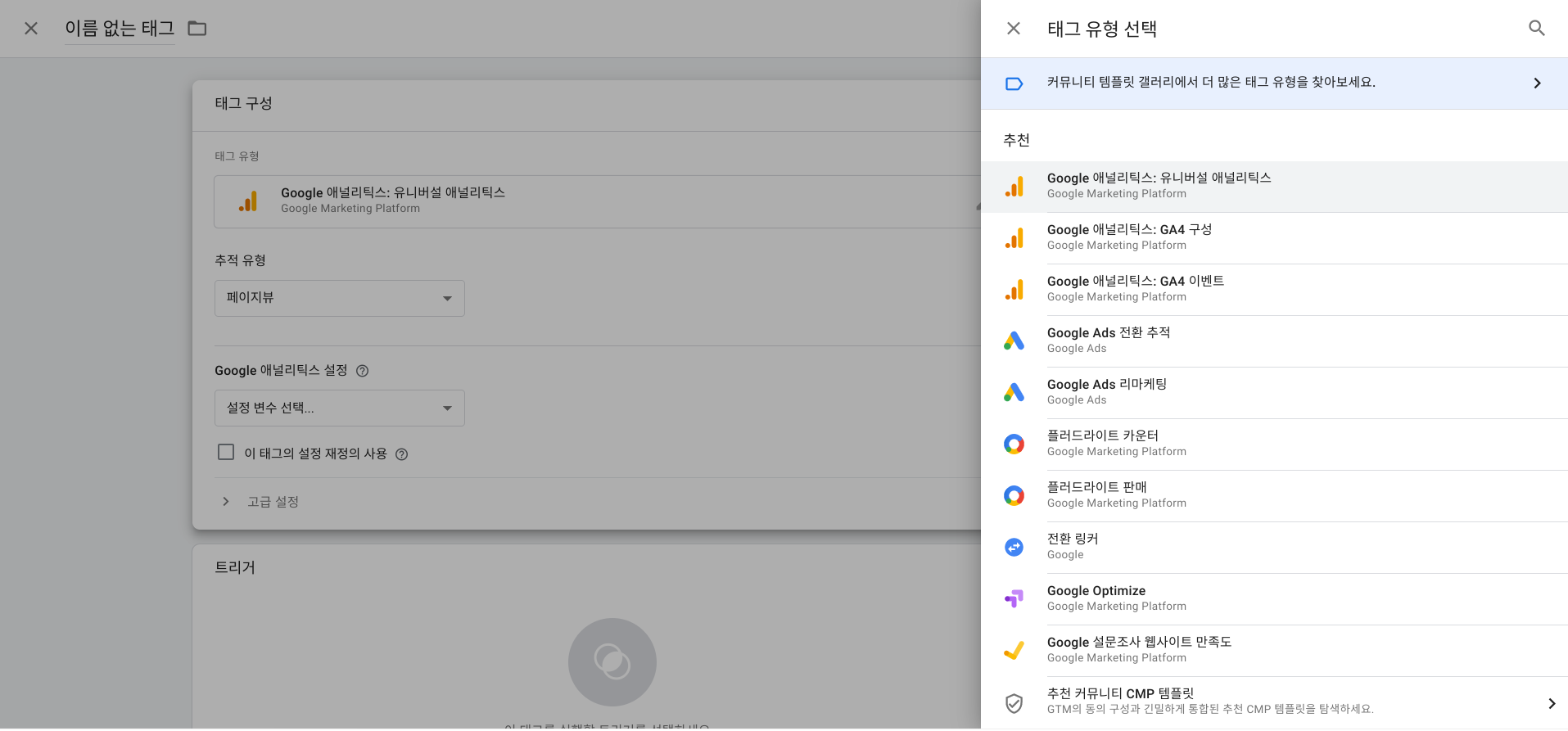The image size is (1568, 731).
Task: Choose 전환 링커 tag type
Action: tap(1274, 548)
